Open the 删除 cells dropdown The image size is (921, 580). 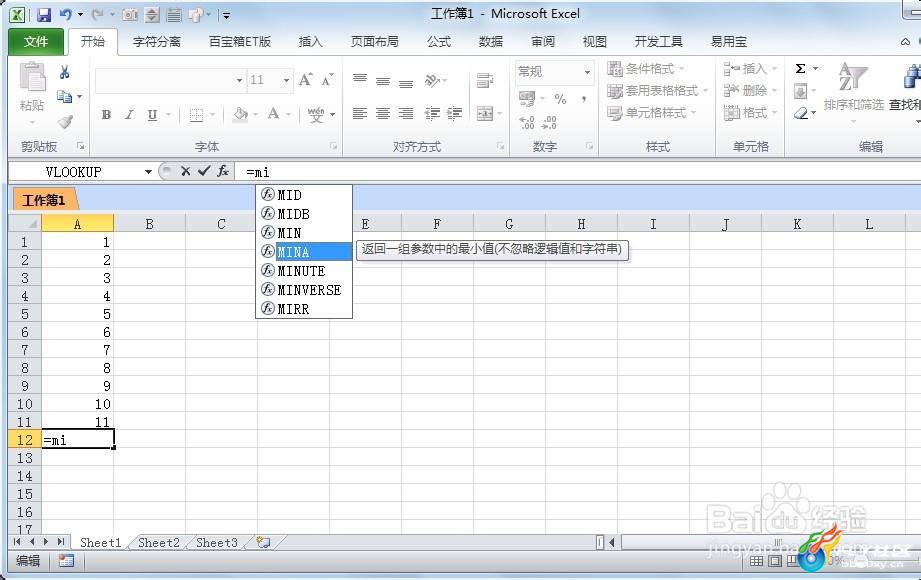pyautogui.click(x=751, y=91)
